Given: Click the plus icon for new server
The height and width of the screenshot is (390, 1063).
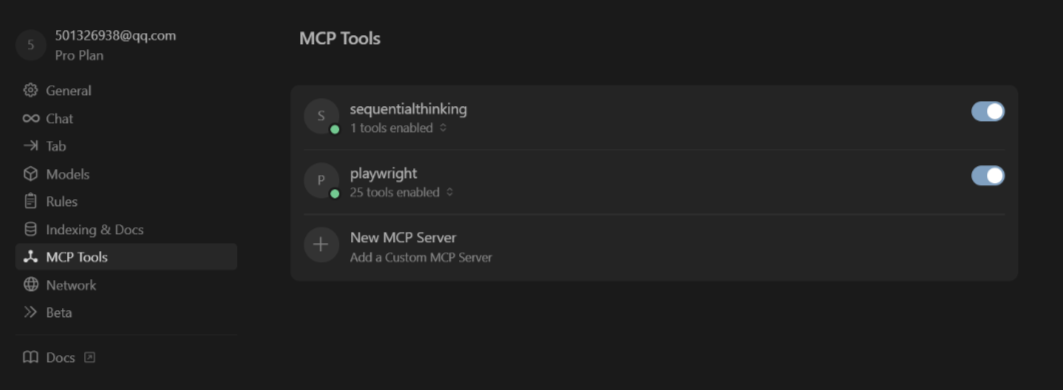Looking at the screenshot, I should tap(321, 245).
